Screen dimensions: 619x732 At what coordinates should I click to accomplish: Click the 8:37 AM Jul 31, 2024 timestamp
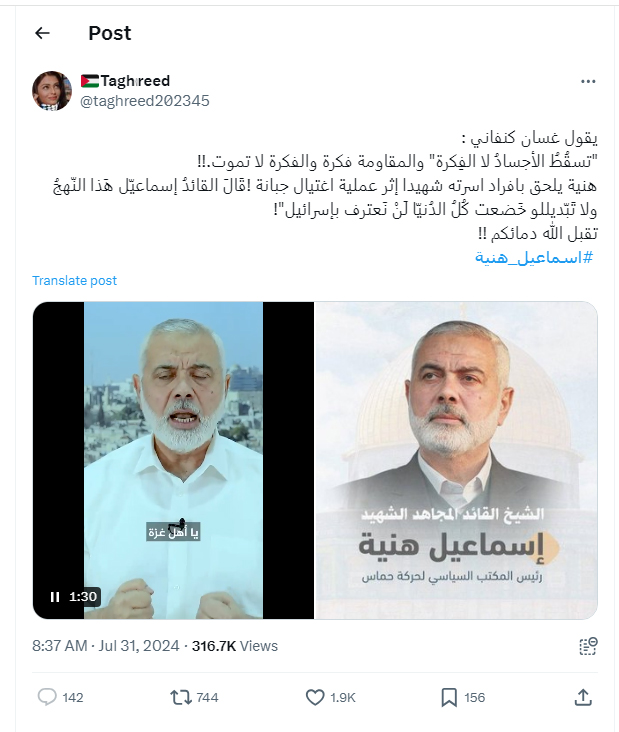click(106, 646)
